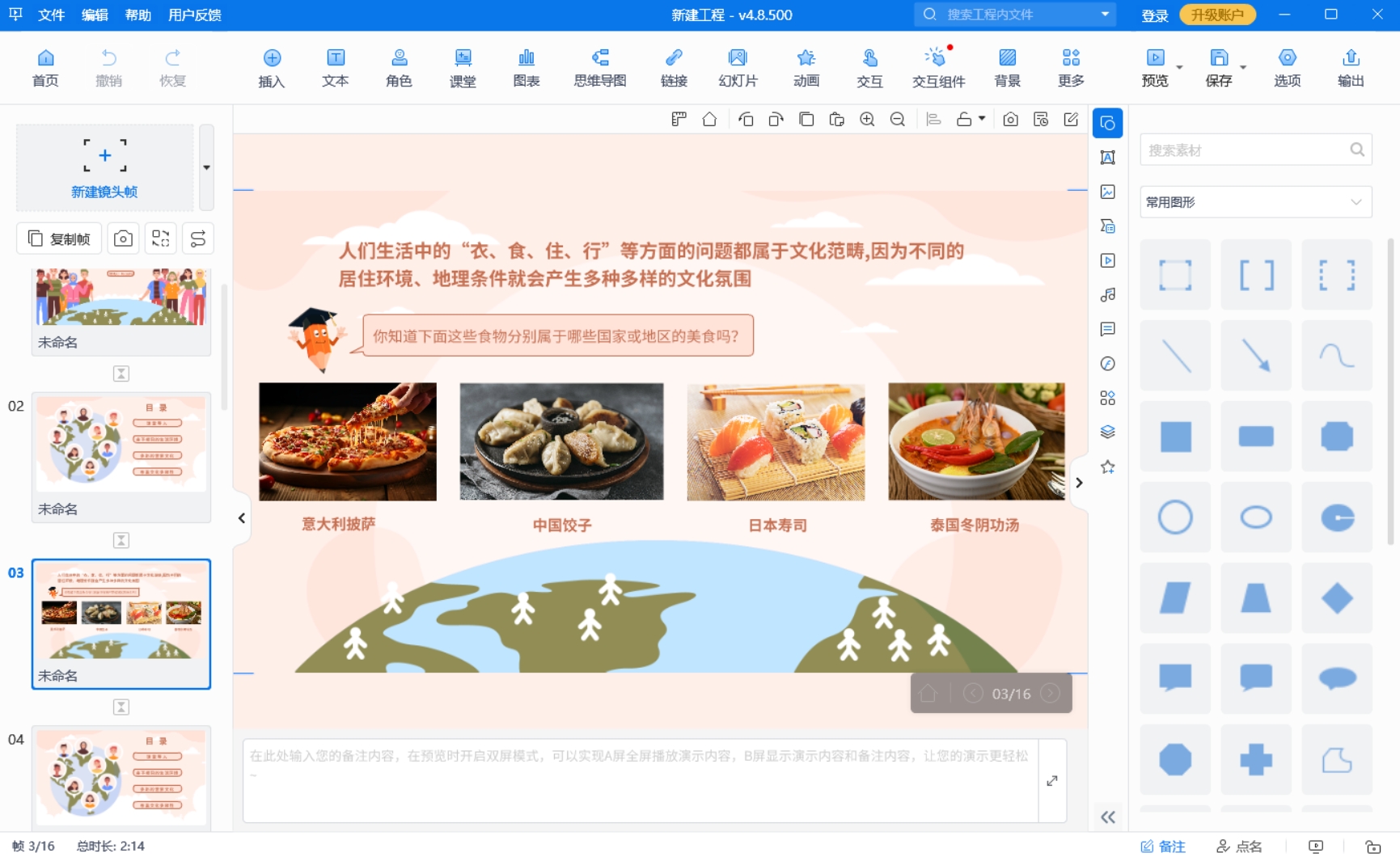1400x857 pixels.
Task: Click the 复制帧 copy frame button
Action: (59, 239)
